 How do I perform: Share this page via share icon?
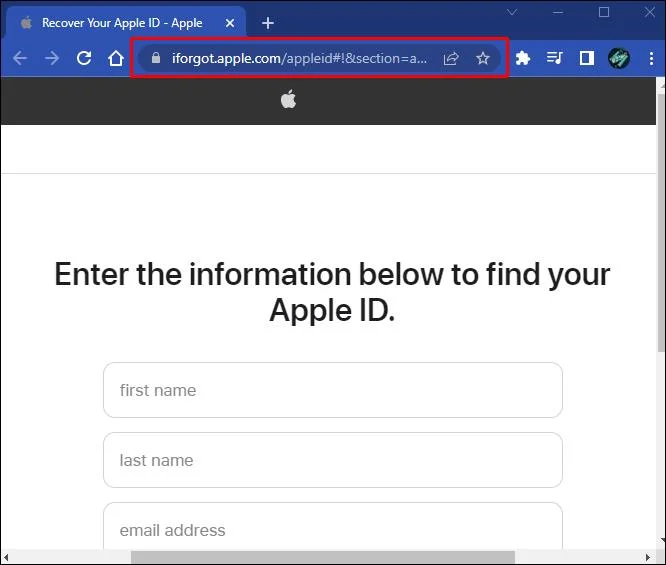pyautogui.click(x=451, y=58)
